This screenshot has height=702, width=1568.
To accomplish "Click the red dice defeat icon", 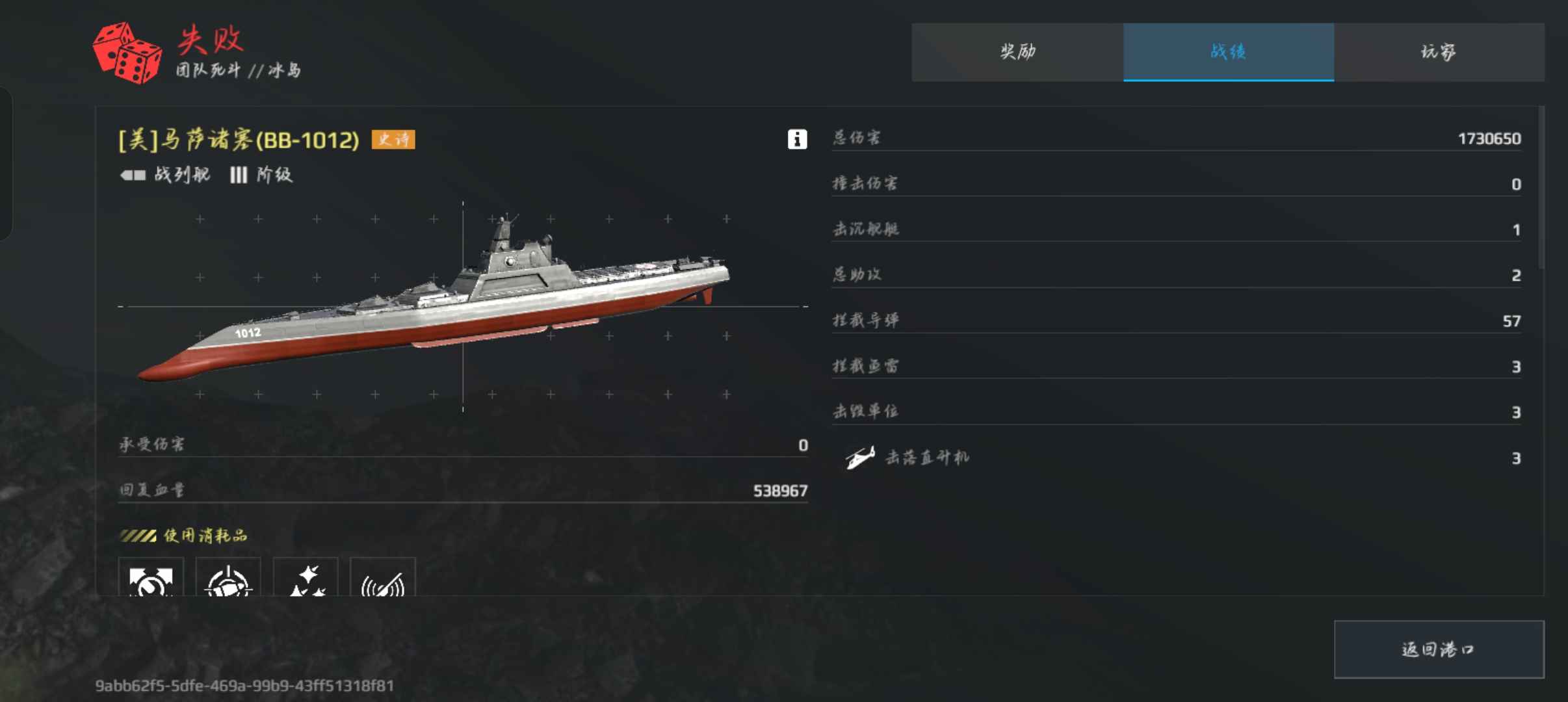I will coord(127,53).
